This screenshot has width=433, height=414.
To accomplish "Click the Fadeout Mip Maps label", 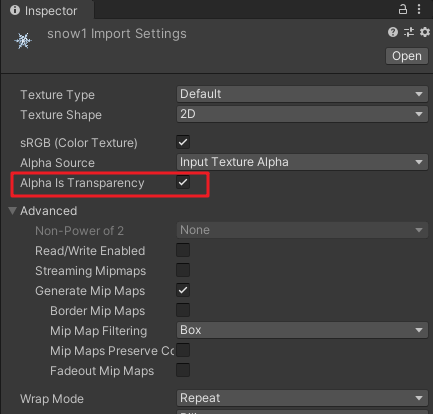I will coord(102,371).
